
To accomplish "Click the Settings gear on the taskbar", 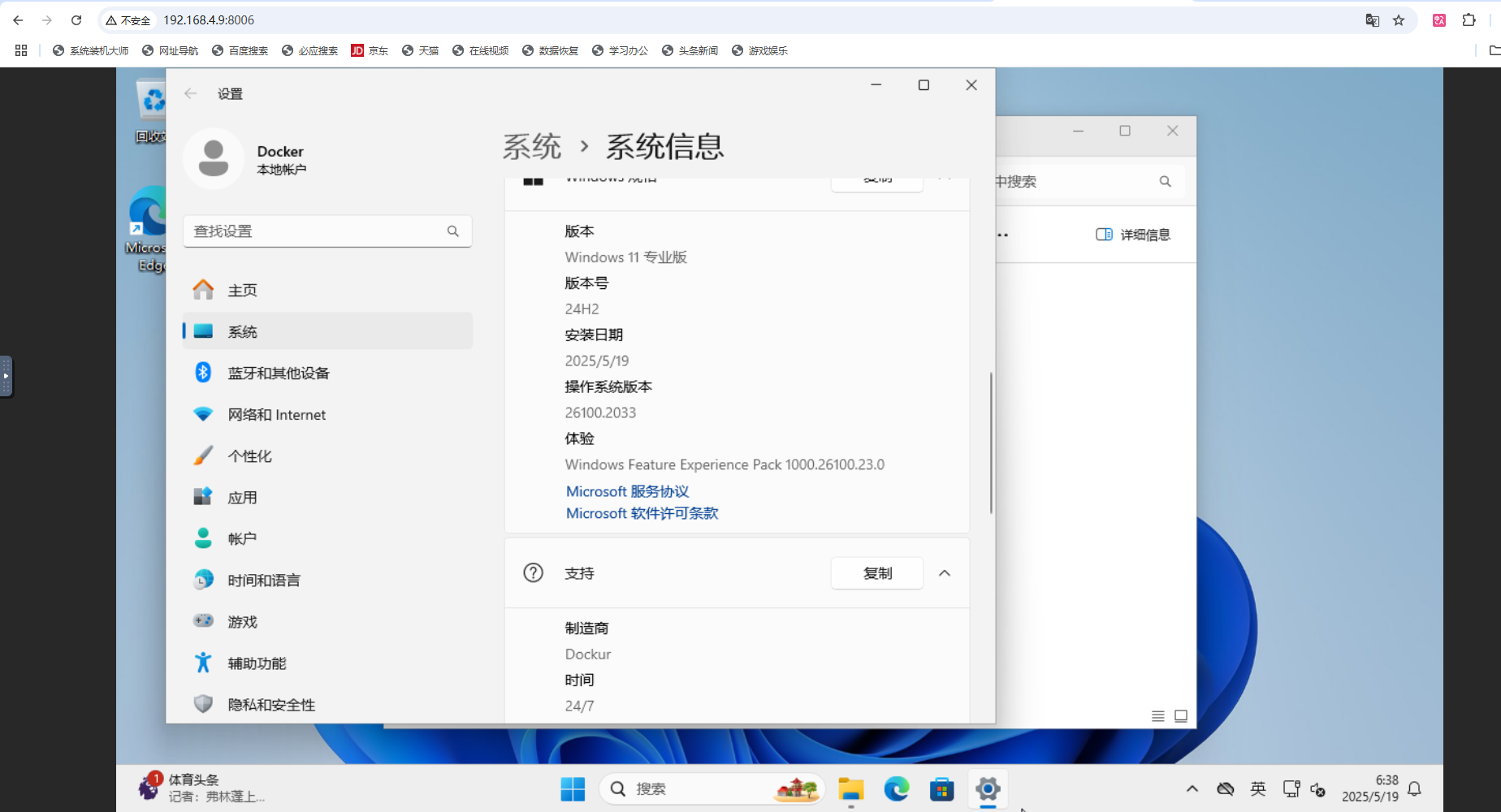I will click(988, 788).
